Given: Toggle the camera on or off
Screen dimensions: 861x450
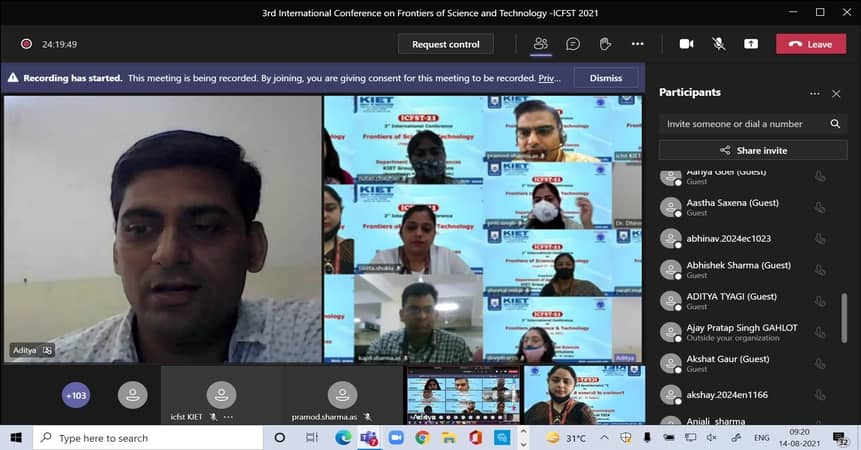Looking at the screenshot, I should coord(686,44).
